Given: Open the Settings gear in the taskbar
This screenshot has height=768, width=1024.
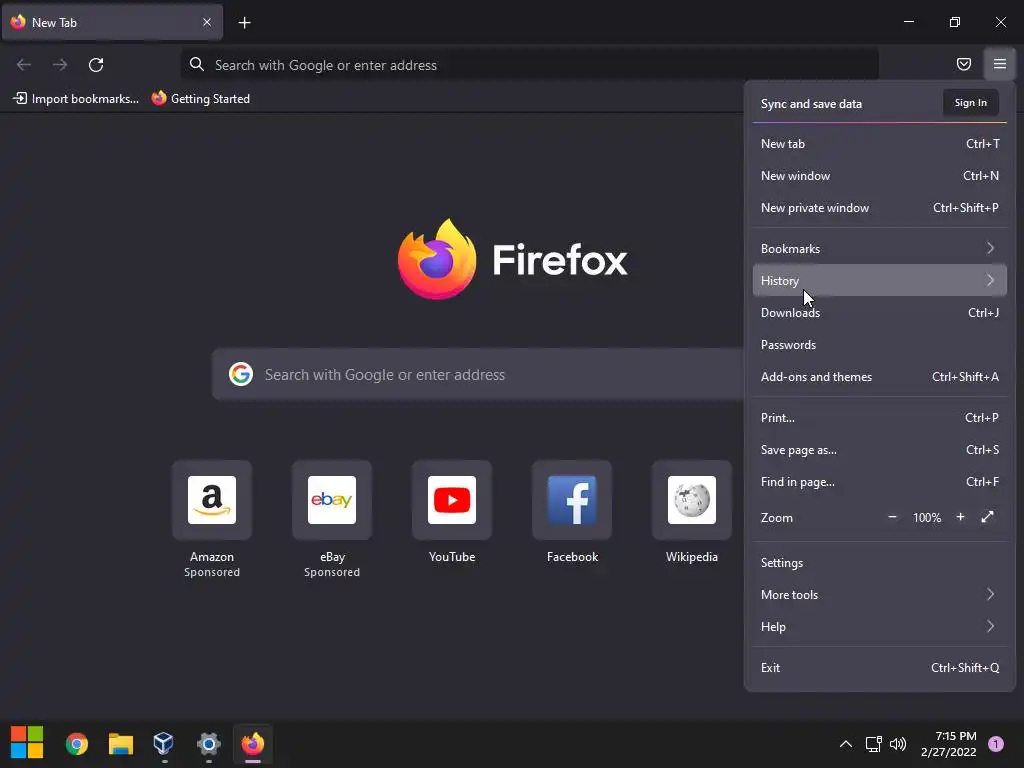Looking at the screenshot, I should pos(208,744).
